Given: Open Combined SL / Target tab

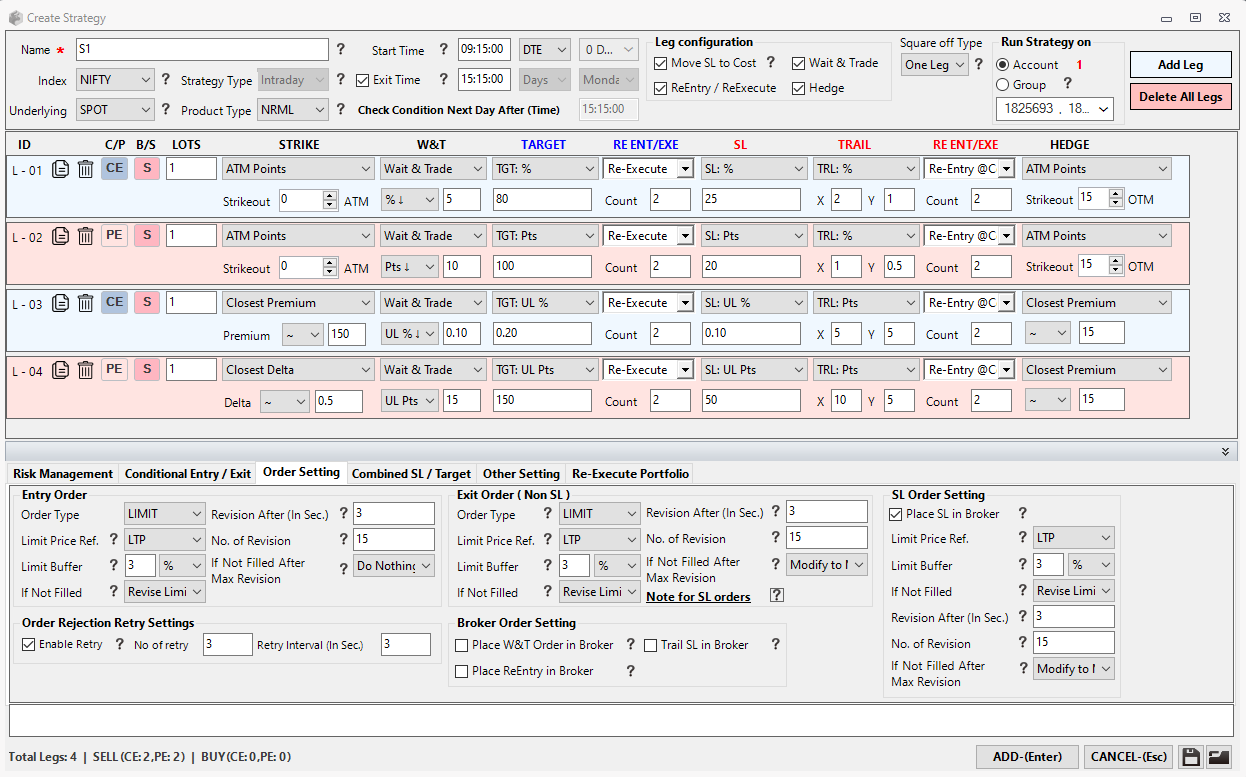Looking at the screenshot, I should coord(411,474).
